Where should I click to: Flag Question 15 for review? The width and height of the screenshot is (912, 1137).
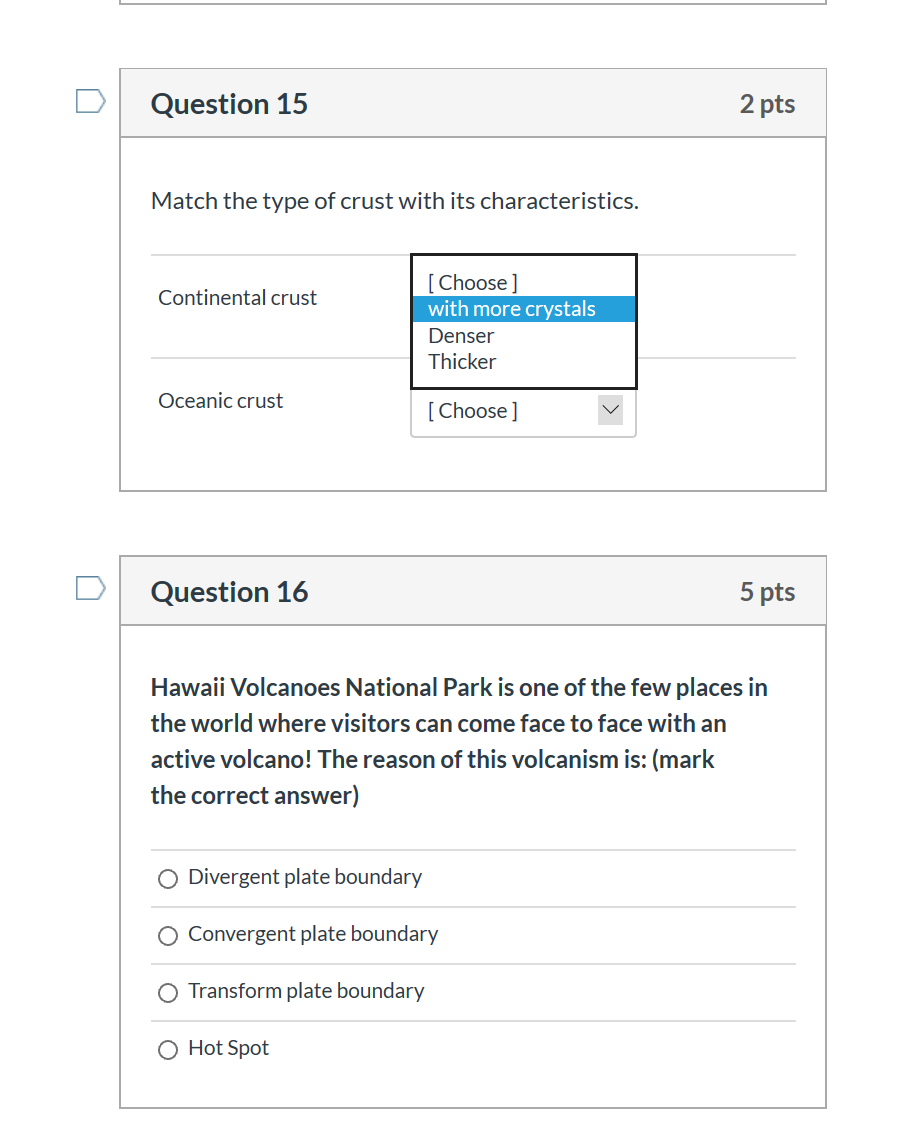(x=91, y=102)
